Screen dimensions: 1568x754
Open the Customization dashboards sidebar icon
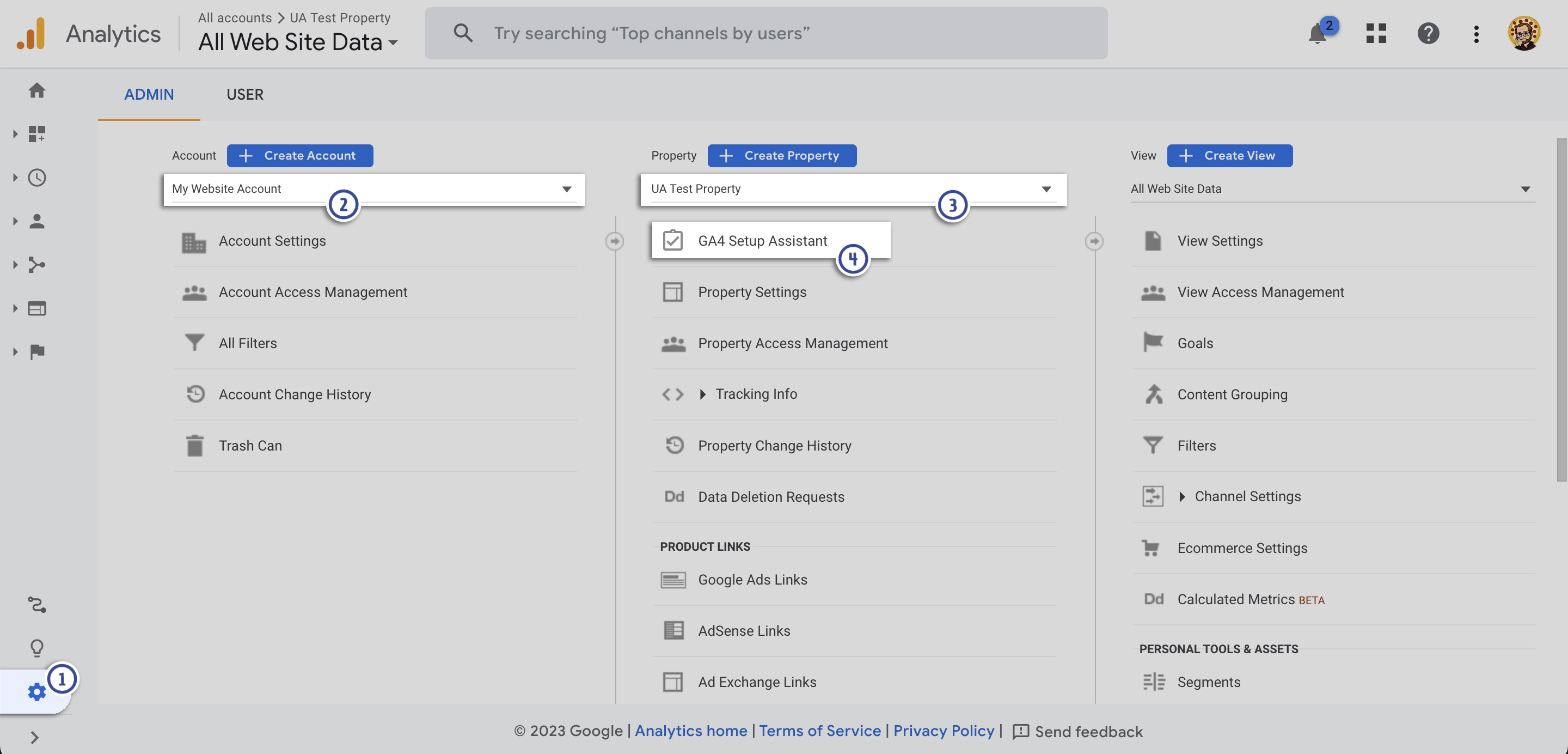(36, 133)
